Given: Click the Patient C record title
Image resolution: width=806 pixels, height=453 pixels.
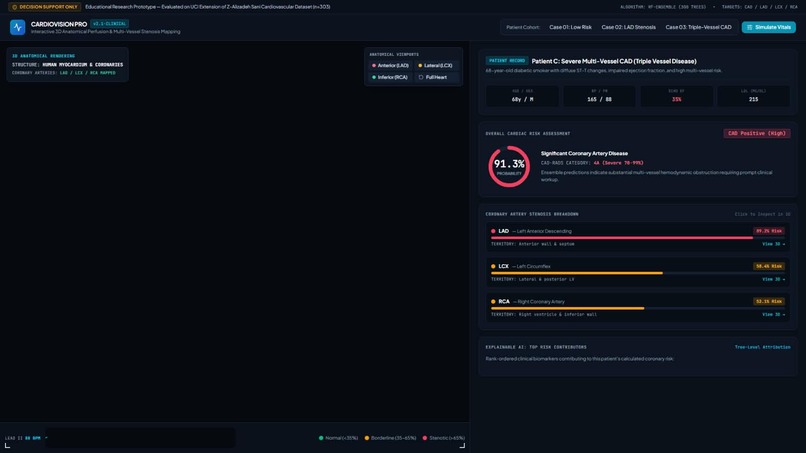Looking at the screenshot, I should (614, 61).
